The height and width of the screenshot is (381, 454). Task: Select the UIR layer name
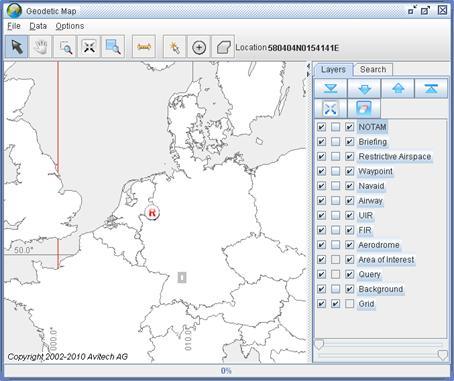(365, 215)
